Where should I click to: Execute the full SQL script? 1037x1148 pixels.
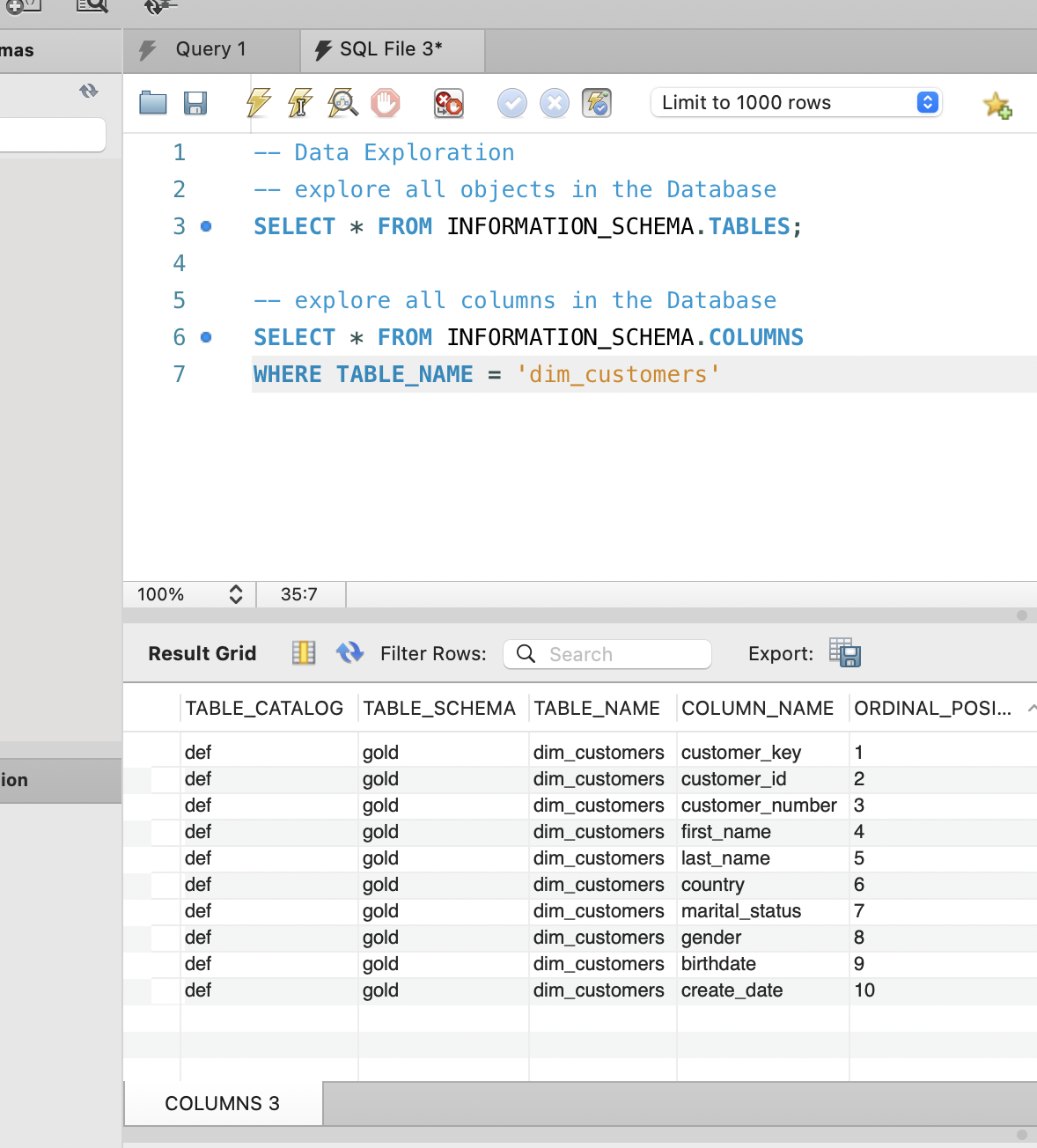(256, 103)
